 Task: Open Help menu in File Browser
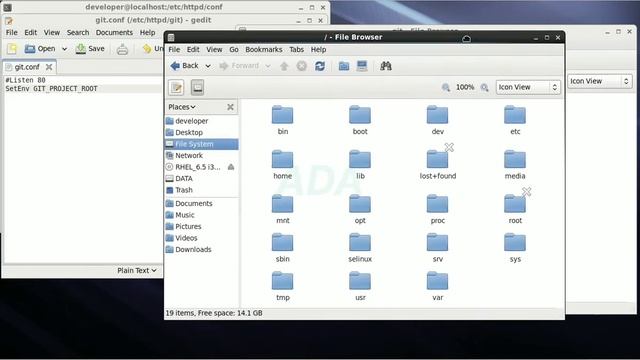click(318, 49)
